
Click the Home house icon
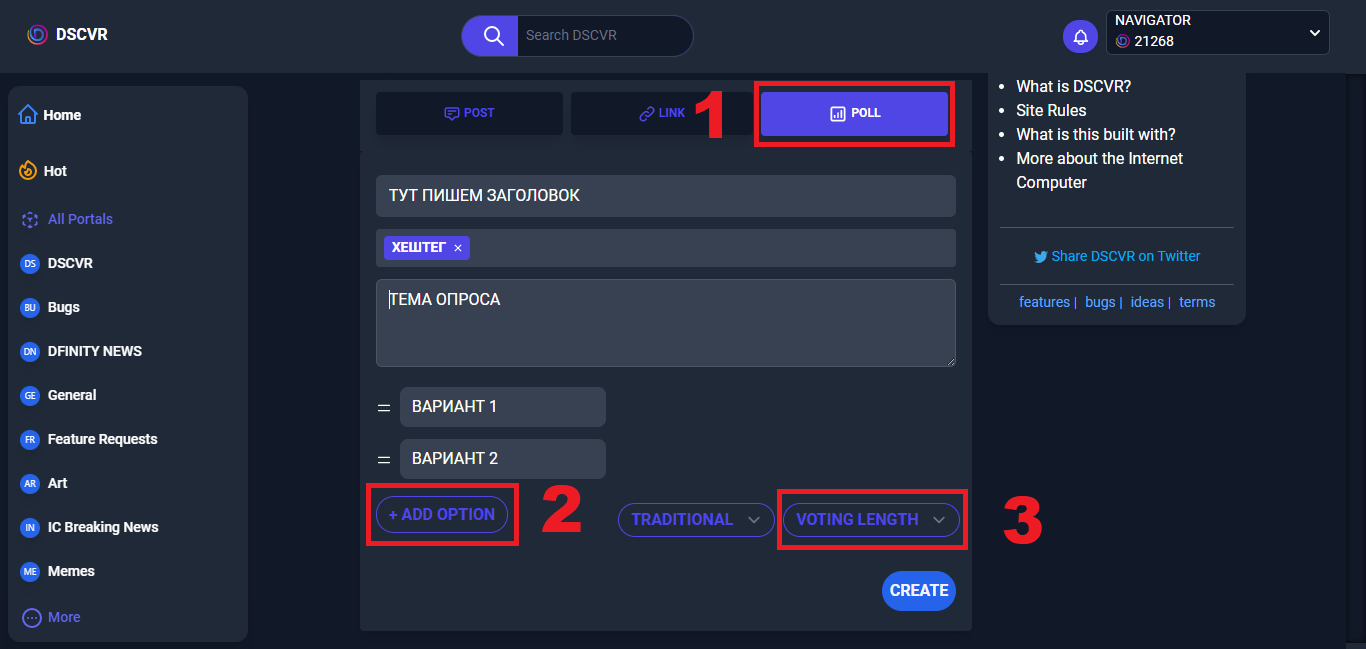click(28, 115)
